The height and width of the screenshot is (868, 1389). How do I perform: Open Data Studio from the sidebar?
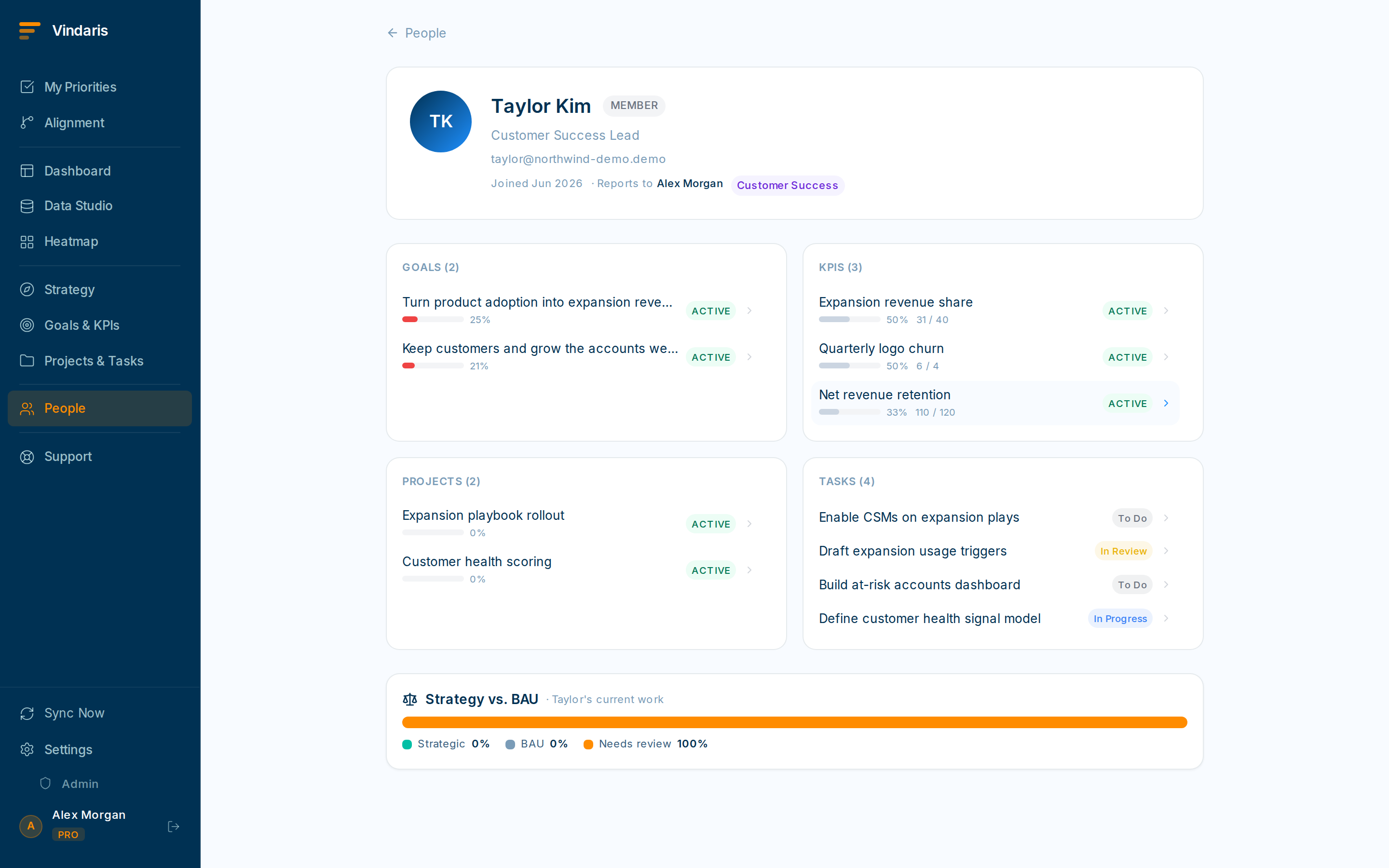pos(100,205)
